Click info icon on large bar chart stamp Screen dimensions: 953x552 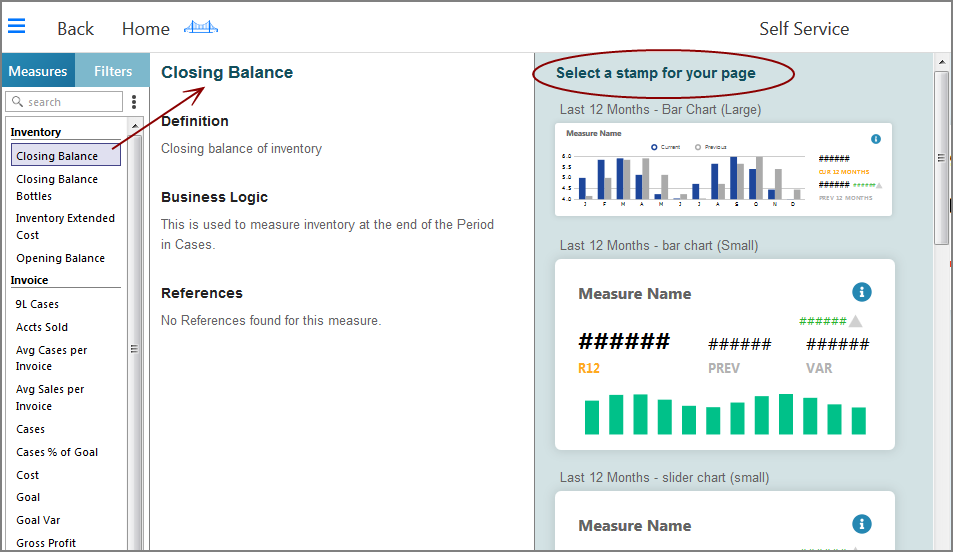pyautogui.click(x=876, y=139)
